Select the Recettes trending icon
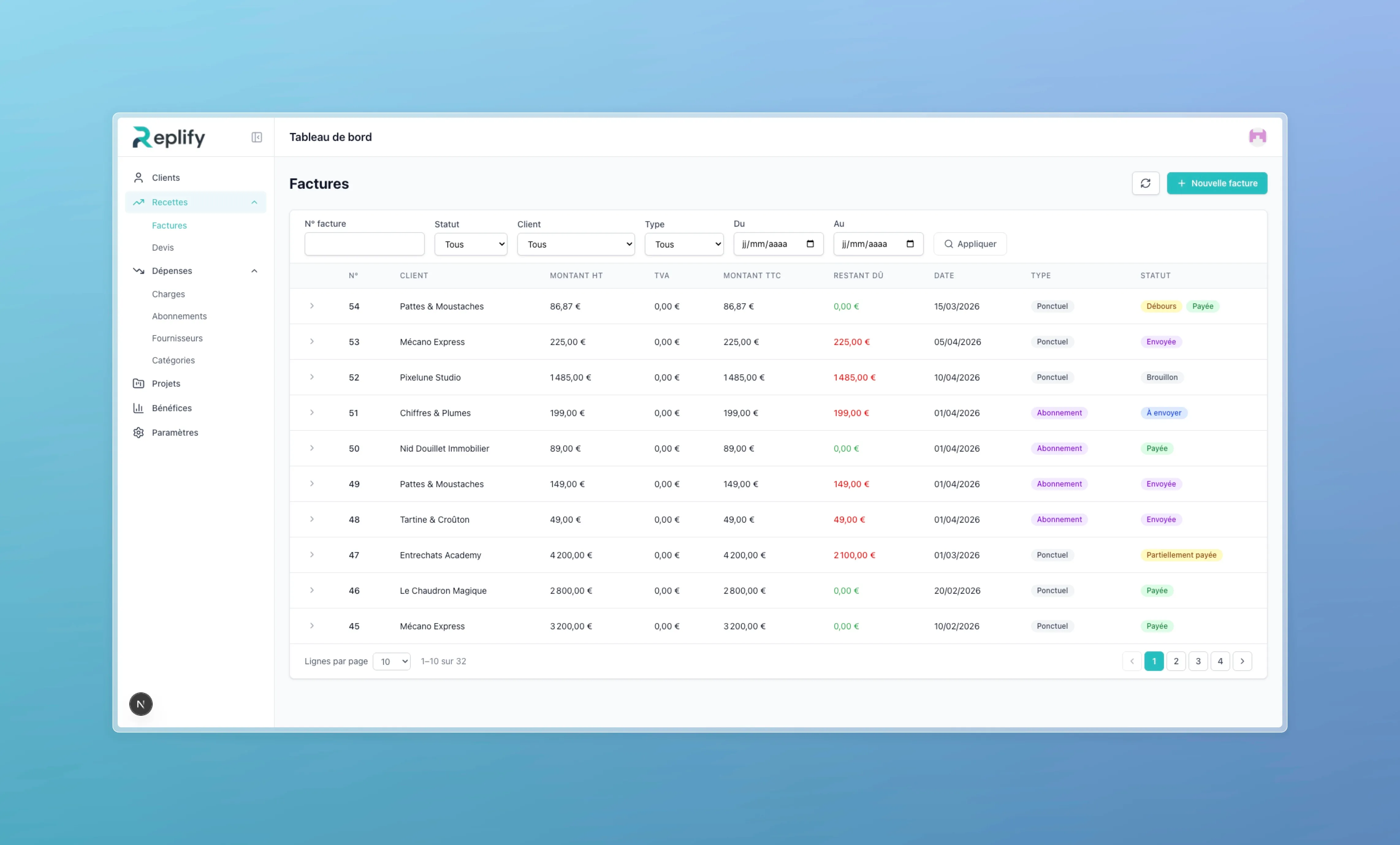The height and width of the screenshot is (845, 1400). pyautogui.click(x=138, y=202)
